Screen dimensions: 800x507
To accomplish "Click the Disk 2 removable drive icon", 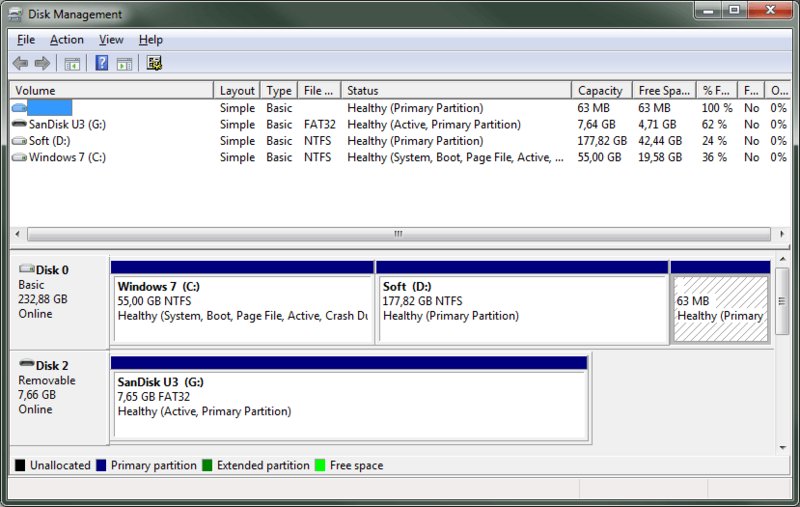I will pos(26,366).
